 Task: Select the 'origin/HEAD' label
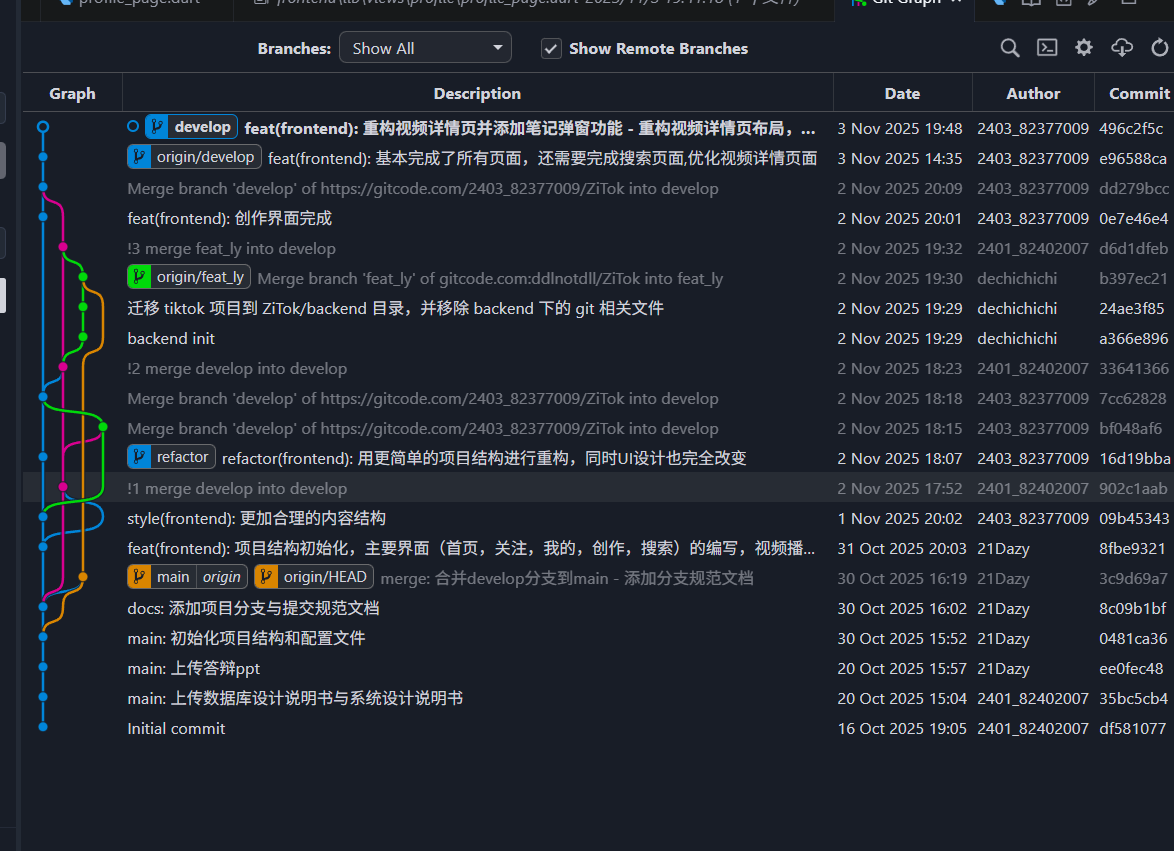314,577
